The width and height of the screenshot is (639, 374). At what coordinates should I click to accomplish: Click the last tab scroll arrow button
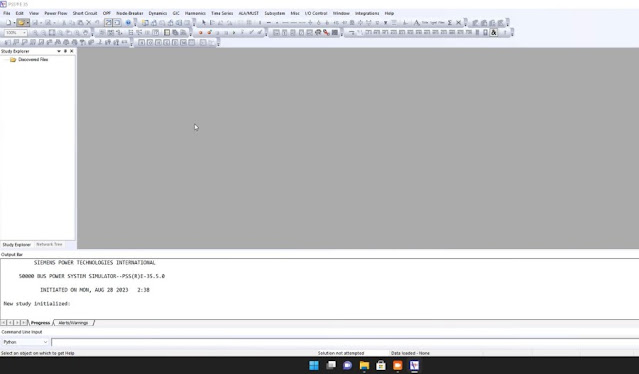(x=24, y=323)
